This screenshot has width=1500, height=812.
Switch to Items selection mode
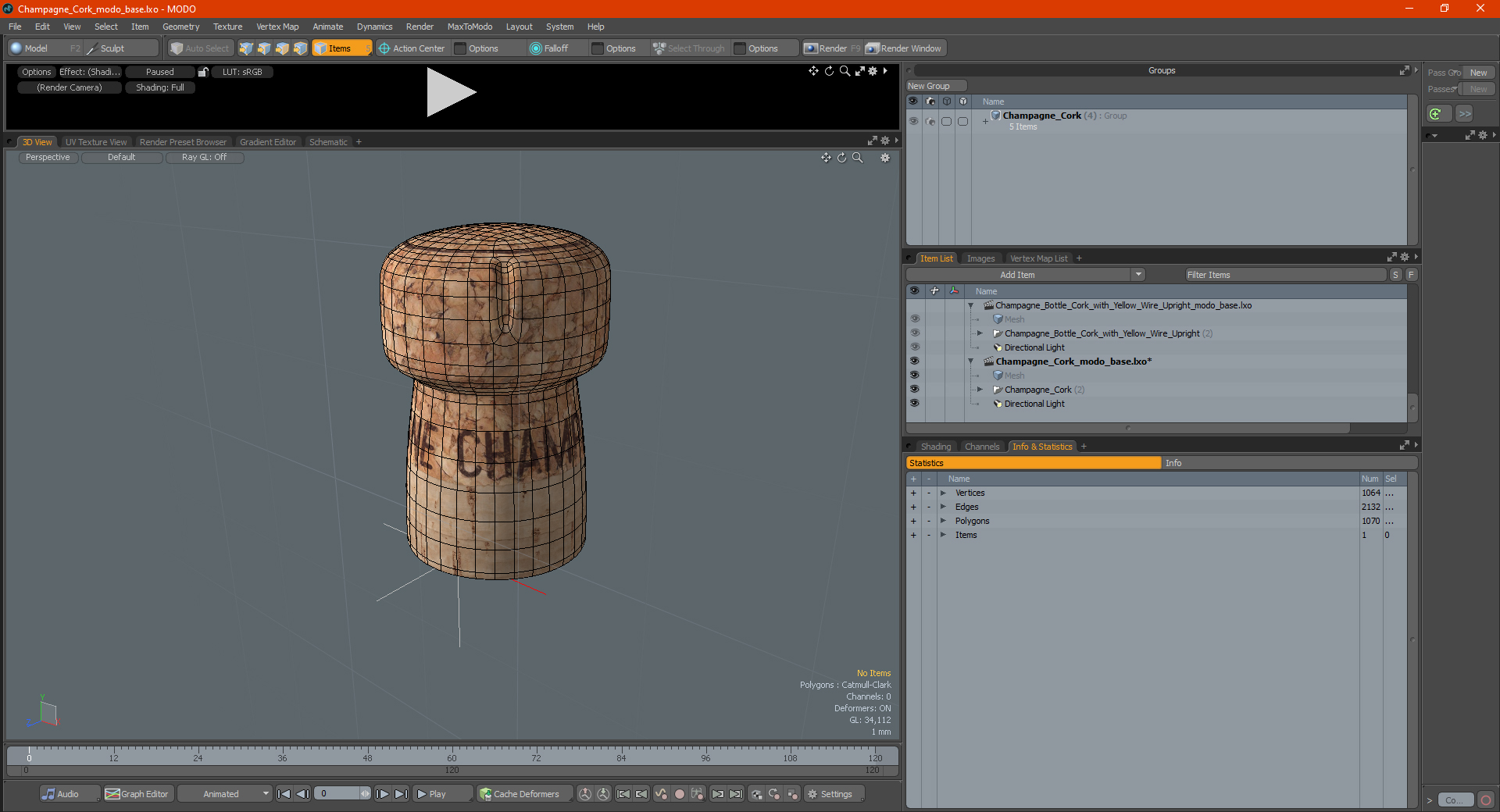point(341,48)
